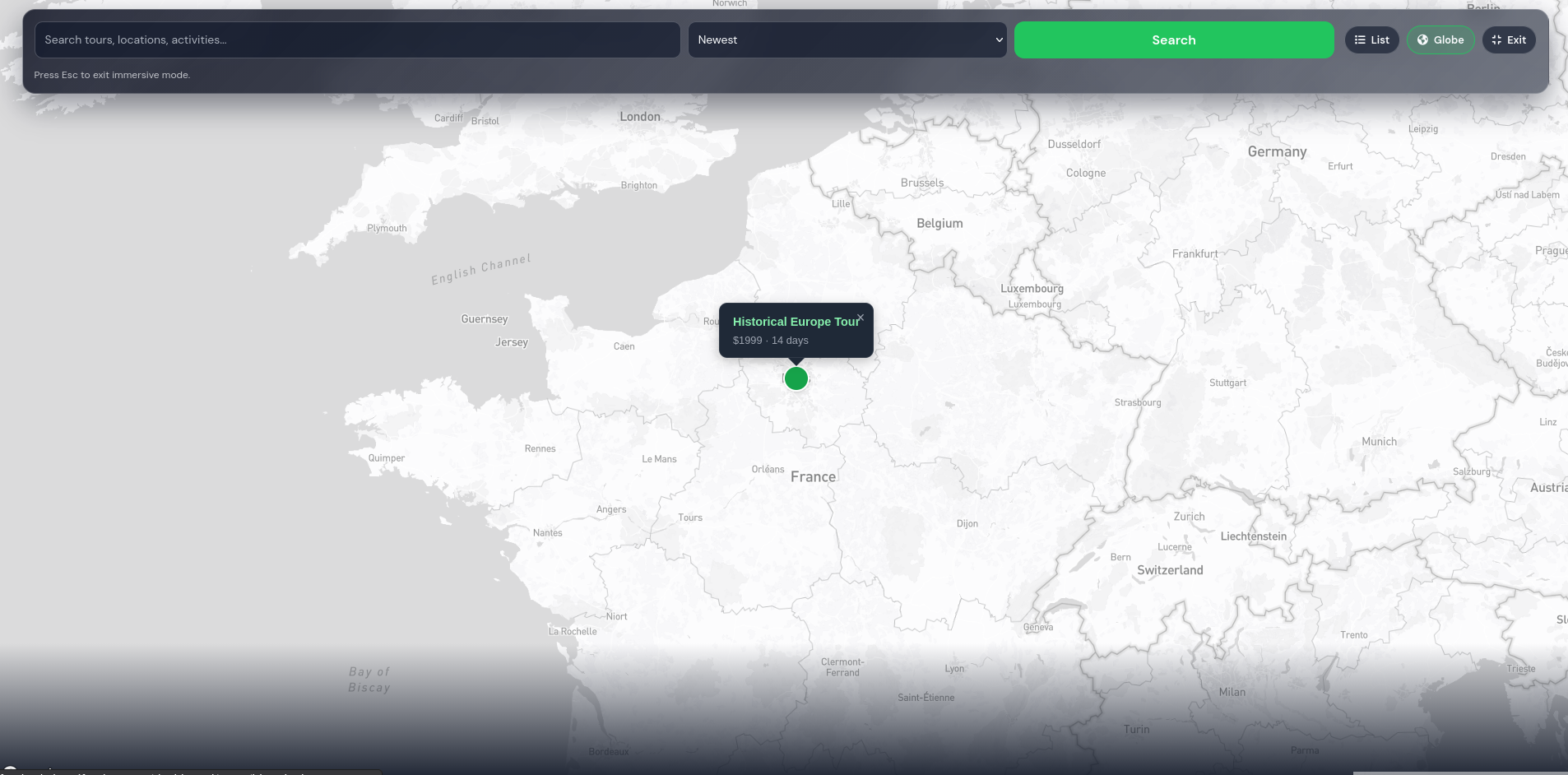Click the Switzerland country label
Viewport: 1568px width, 775px height.
click(x=1170, y=570)
